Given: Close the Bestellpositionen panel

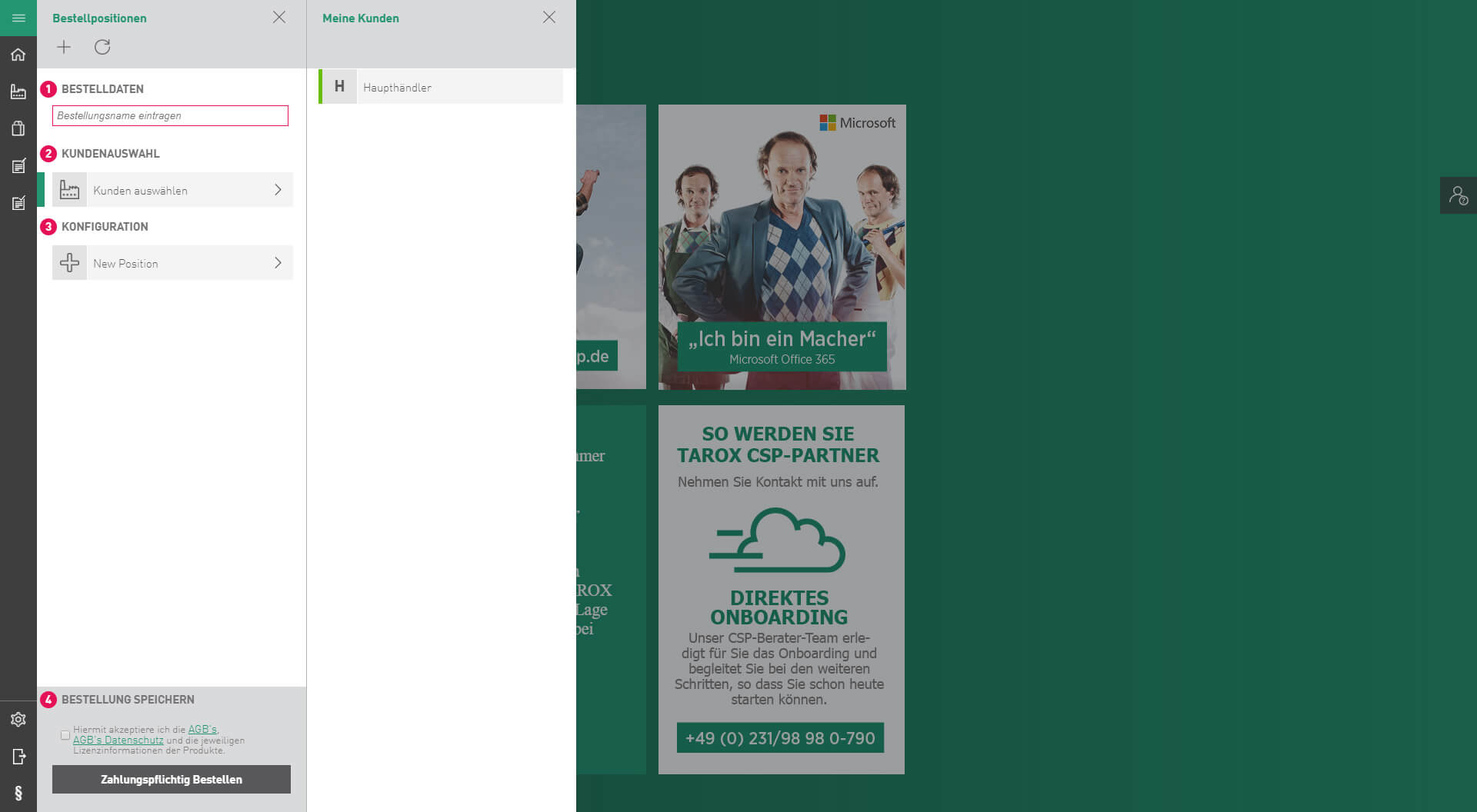Looking at the screenshot, I should [x=279, y=17].
